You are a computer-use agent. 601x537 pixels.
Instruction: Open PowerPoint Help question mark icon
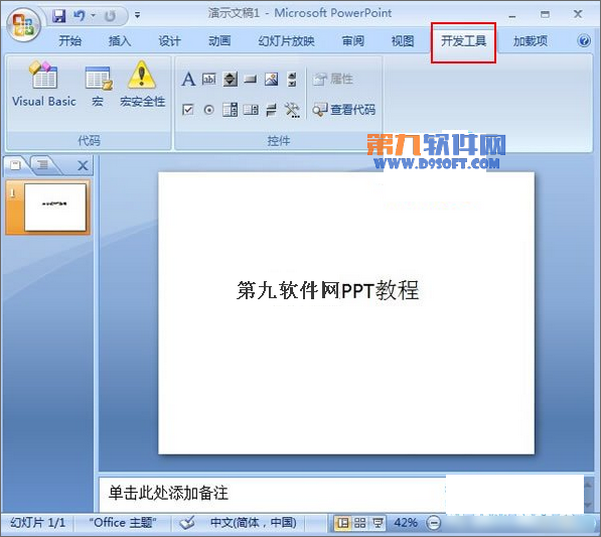(584, 40)
